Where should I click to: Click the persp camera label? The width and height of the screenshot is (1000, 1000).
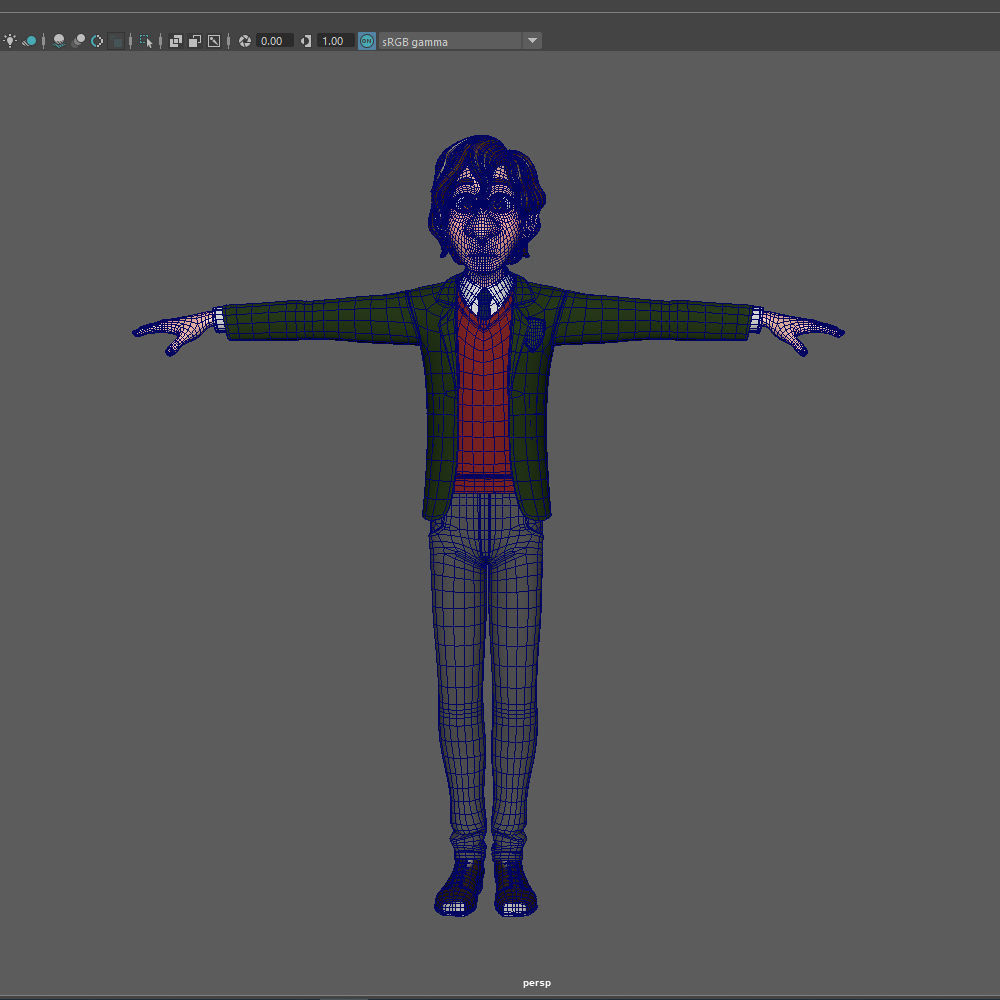536,983
